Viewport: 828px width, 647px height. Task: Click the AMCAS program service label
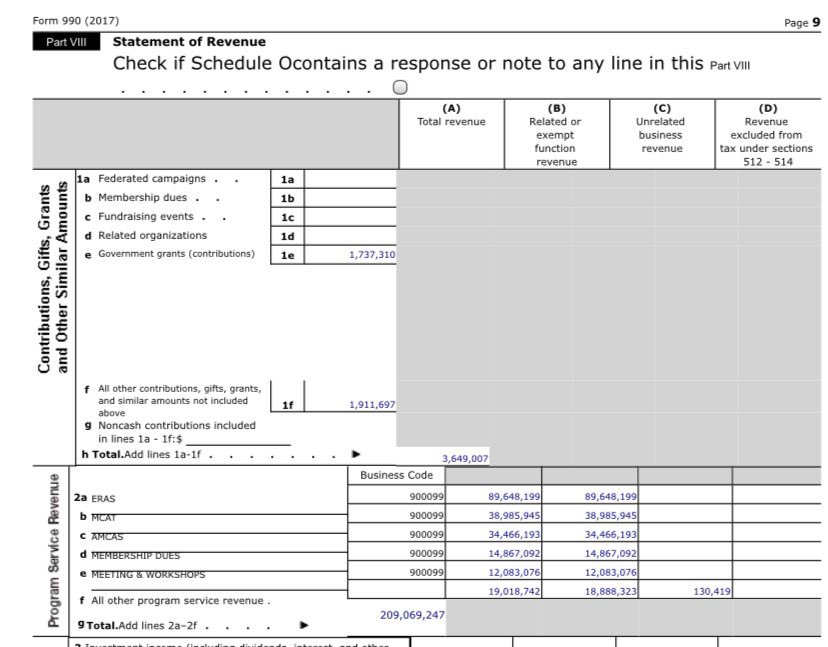107,537
